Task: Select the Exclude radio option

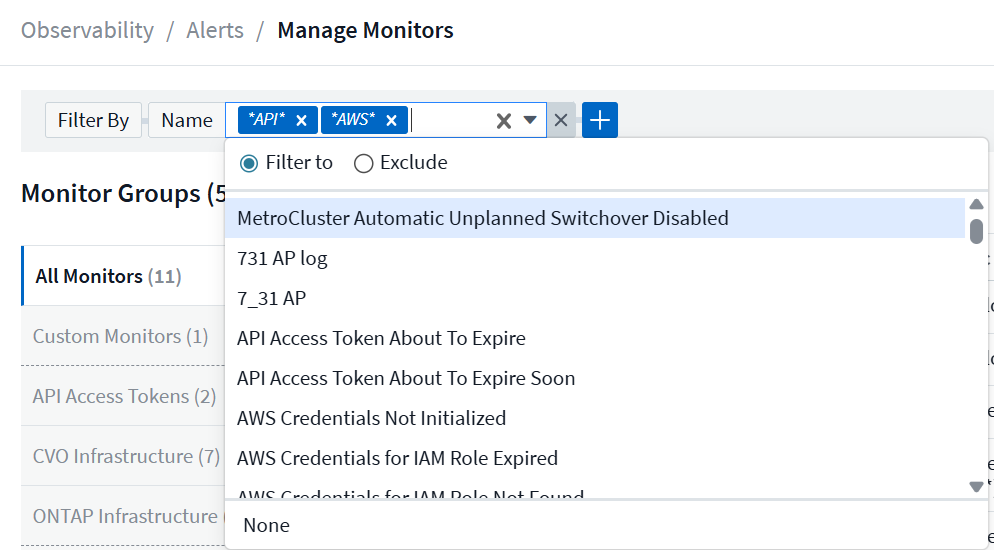Action: [x=364, y=163]
